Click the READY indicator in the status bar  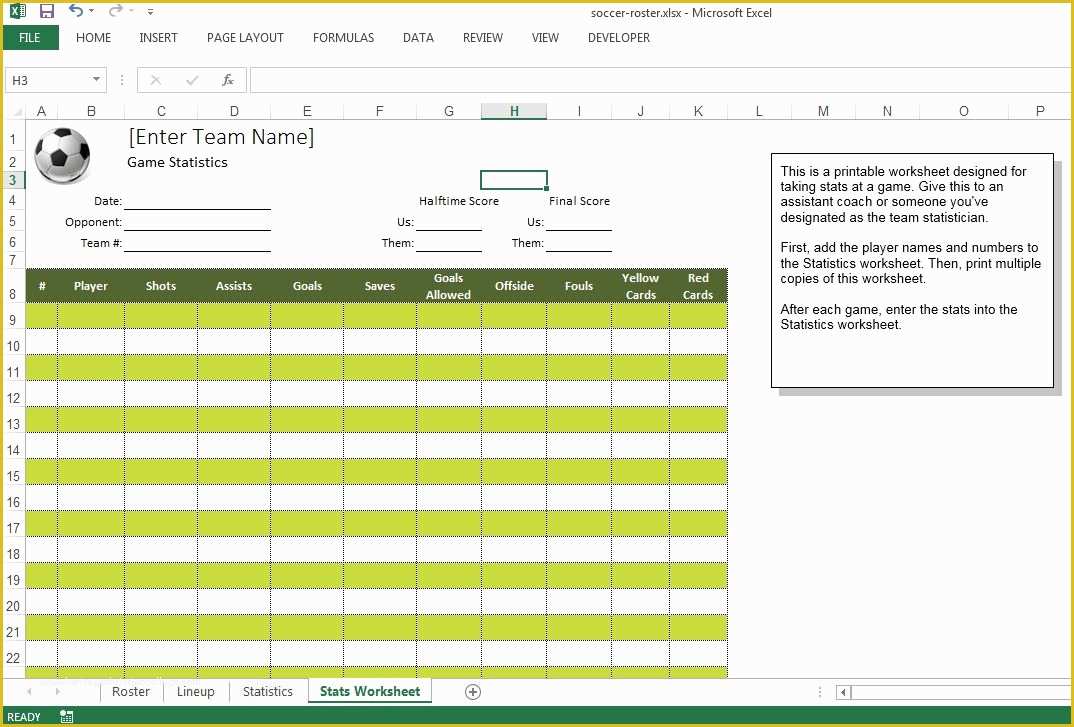[22, 716]
